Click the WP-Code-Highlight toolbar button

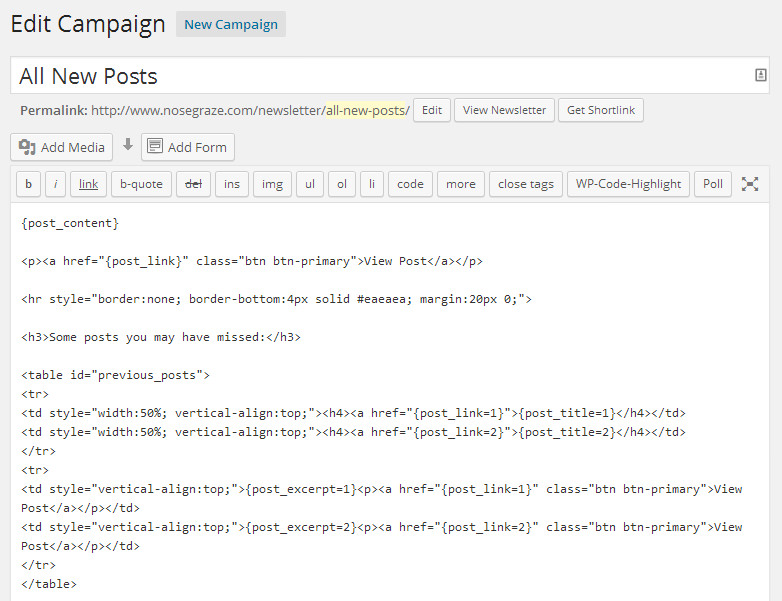628,184
